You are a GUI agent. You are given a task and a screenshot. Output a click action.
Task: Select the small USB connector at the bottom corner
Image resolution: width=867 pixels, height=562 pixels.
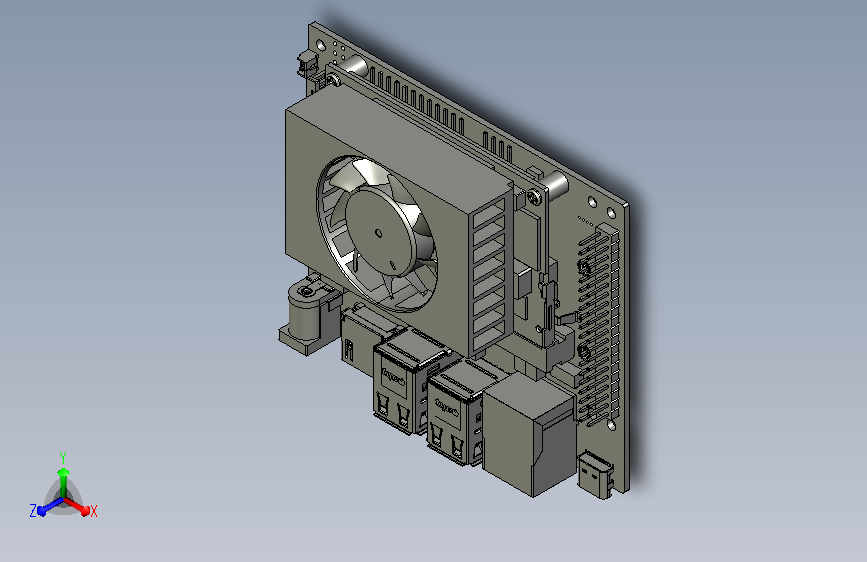tap(596, 475)
